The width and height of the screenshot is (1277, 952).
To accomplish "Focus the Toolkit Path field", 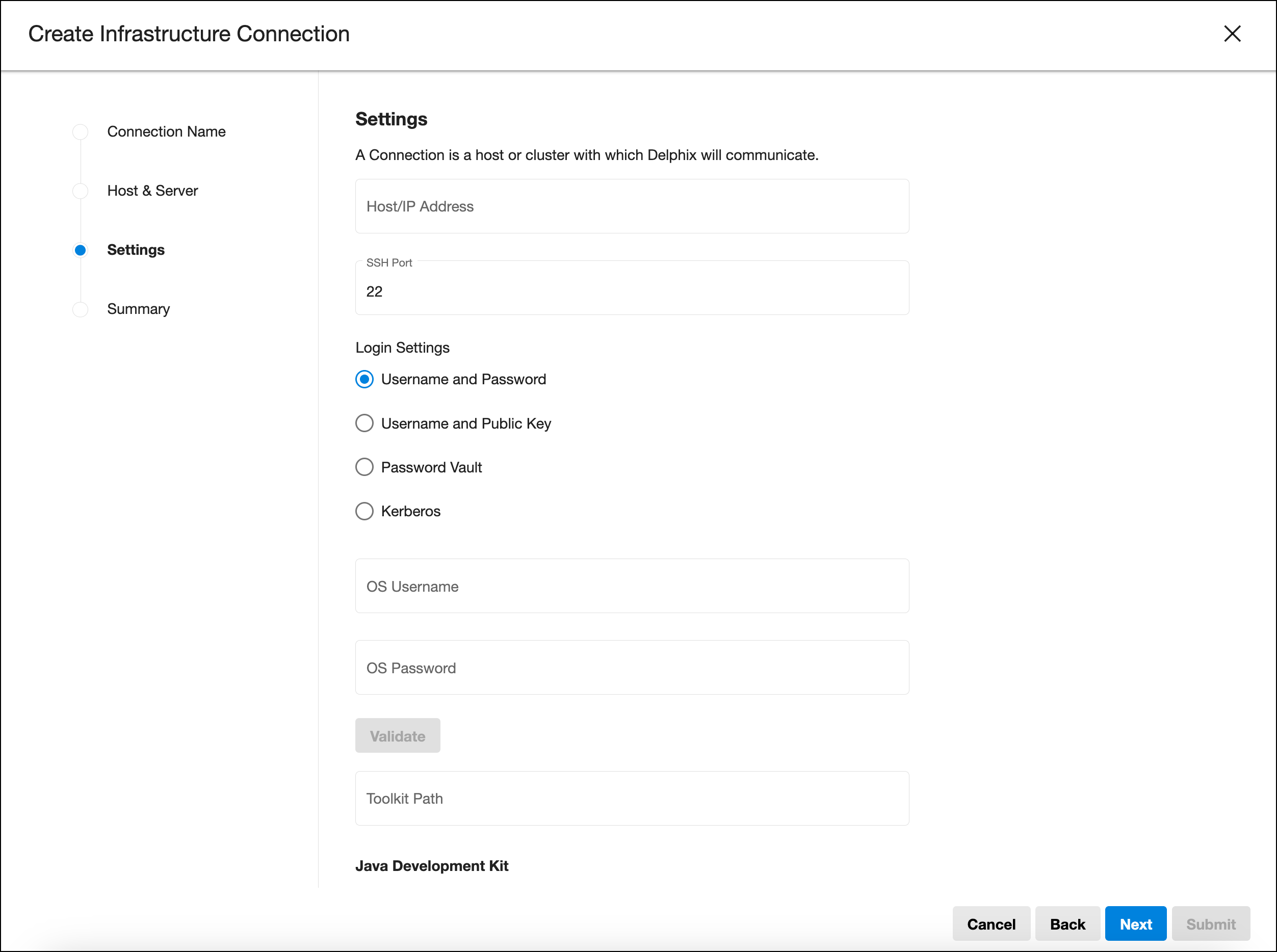I will coord(632,799).
